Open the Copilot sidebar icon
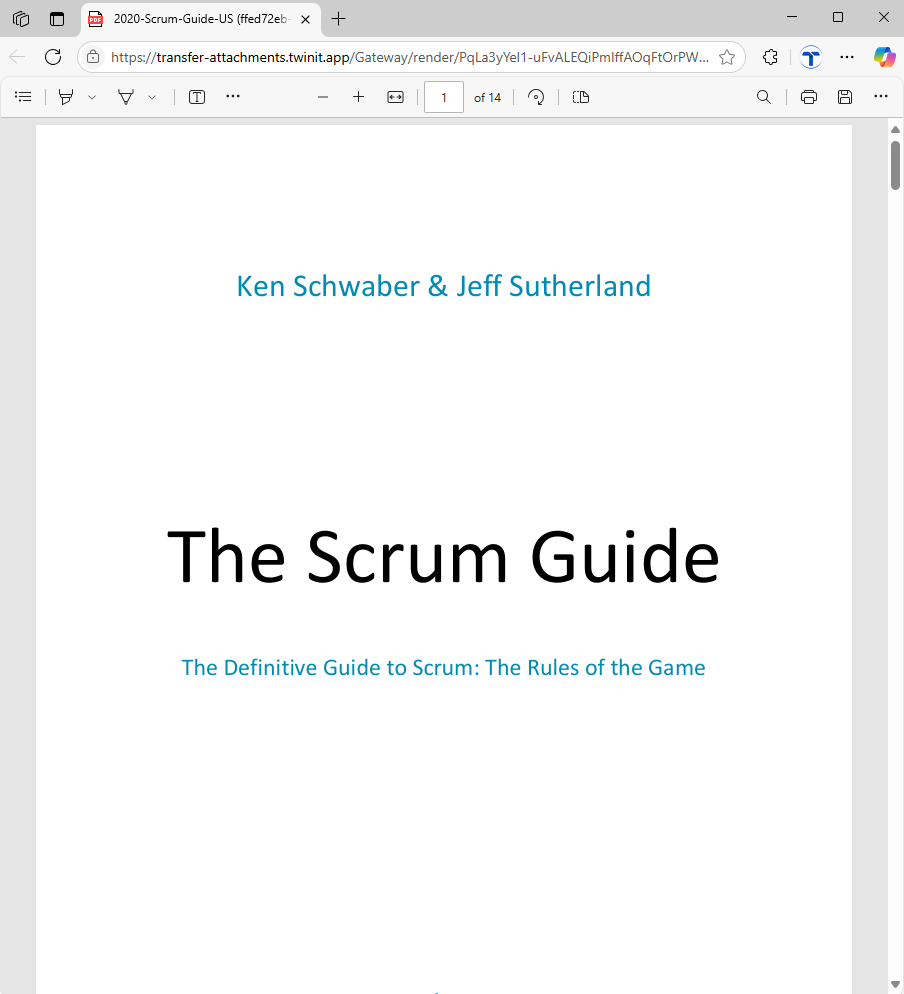 tap(884, 57)
